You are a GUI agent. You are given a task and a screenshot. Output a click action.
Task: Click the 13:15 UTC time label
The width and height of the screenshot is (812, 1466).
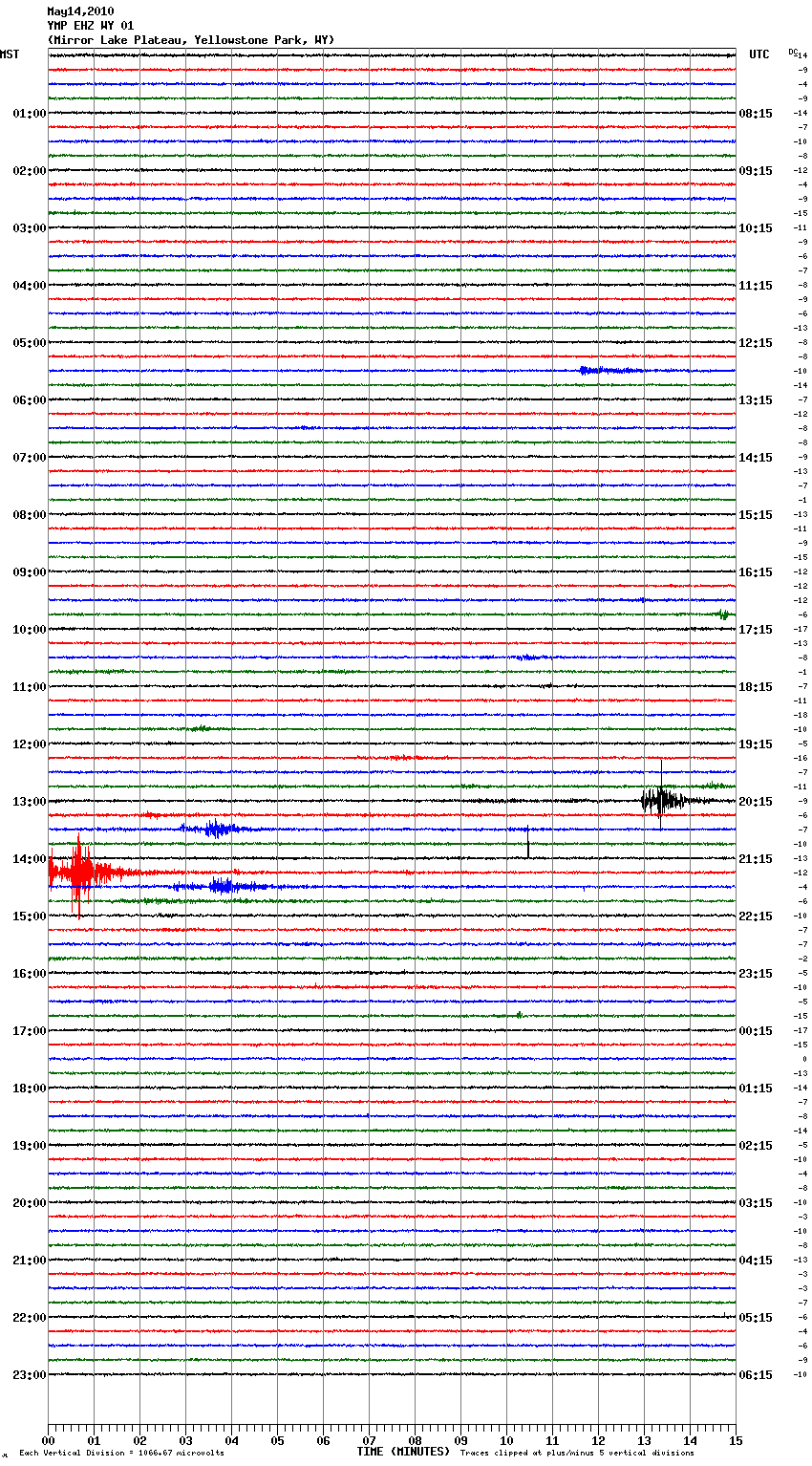click(756, 400)
